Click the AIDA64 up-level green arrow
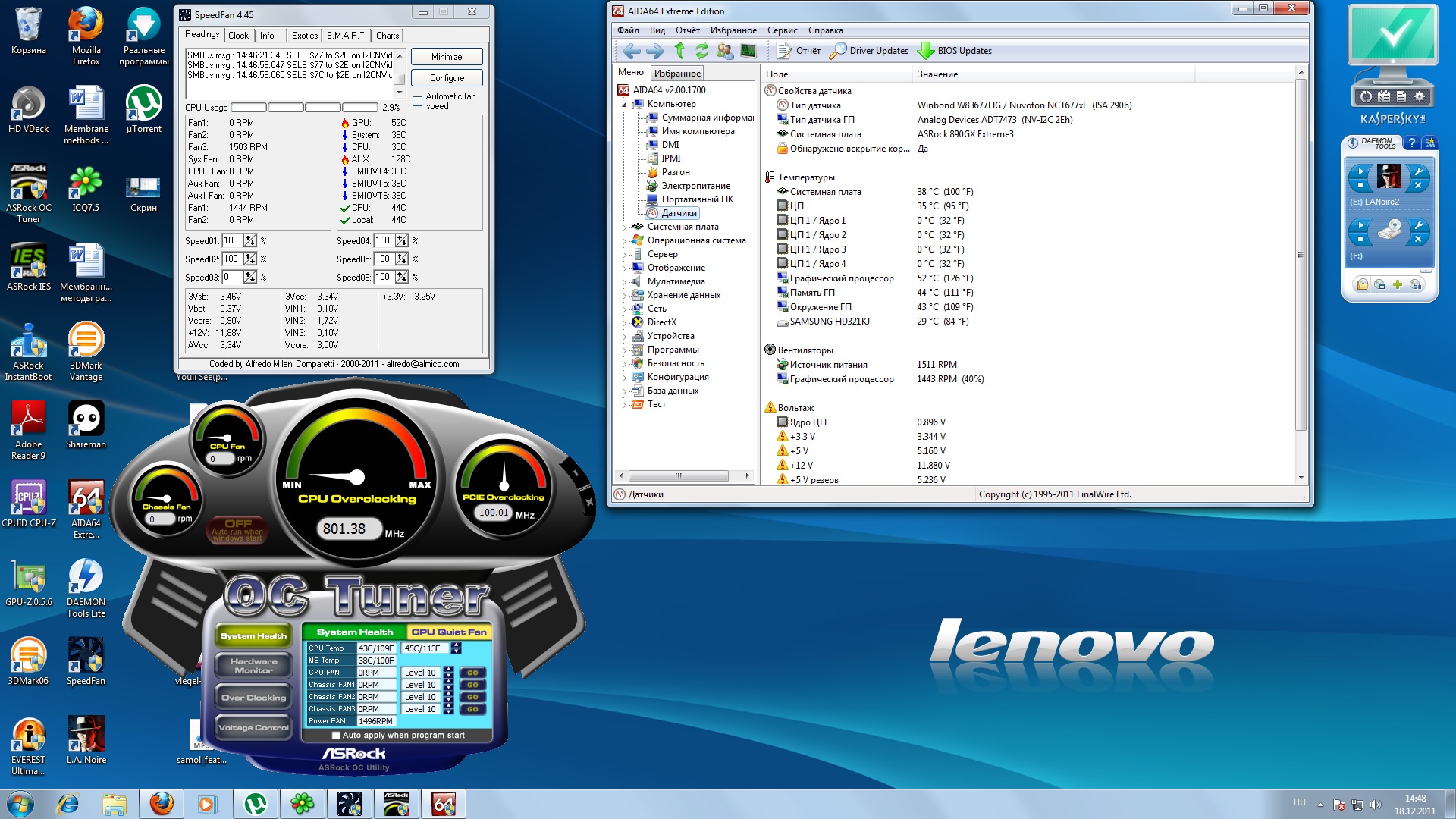The height and width of the screenshot is (819, 1456). [679, 50]
